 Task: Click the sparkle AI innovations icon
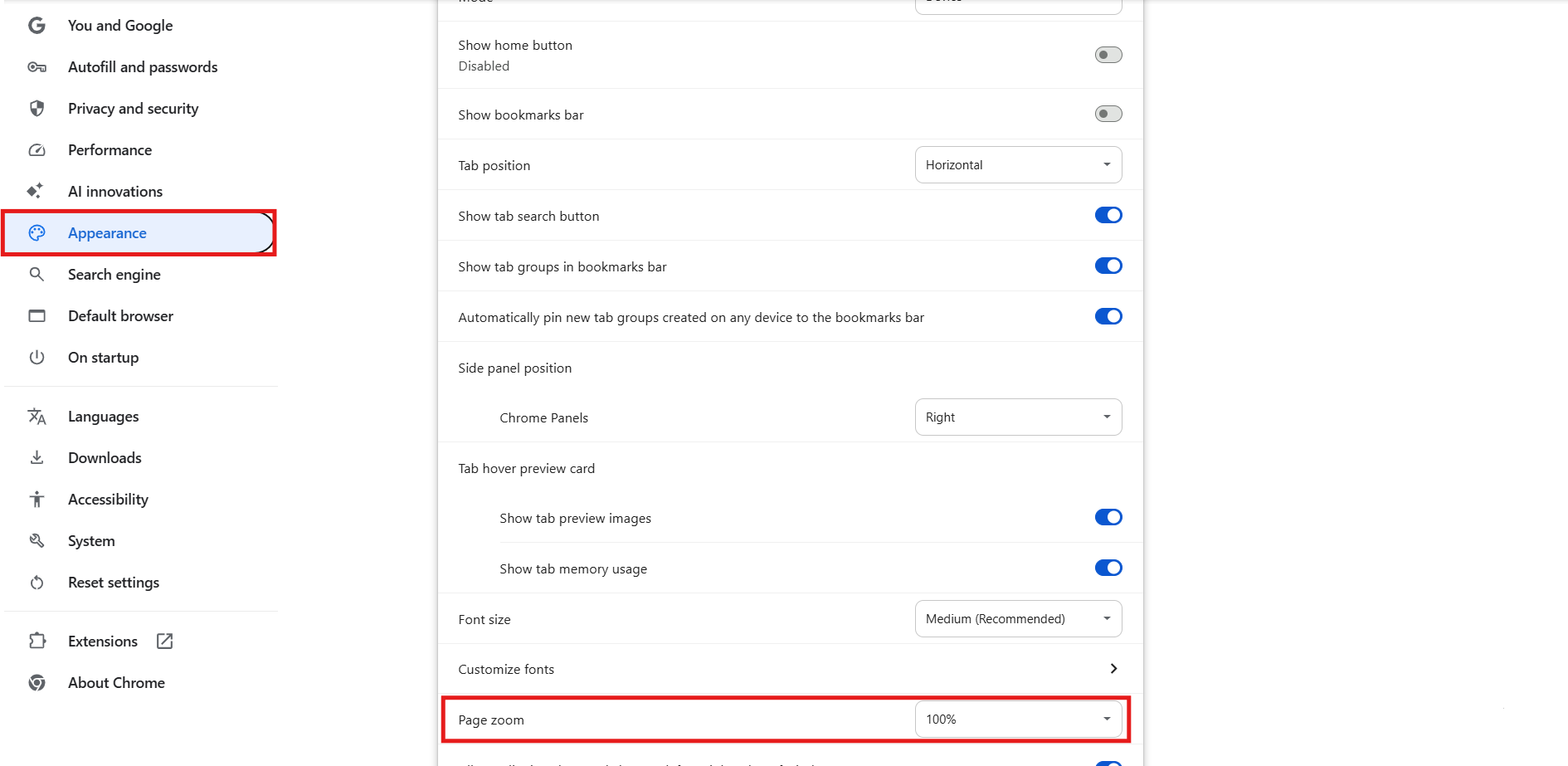point(35,191)
